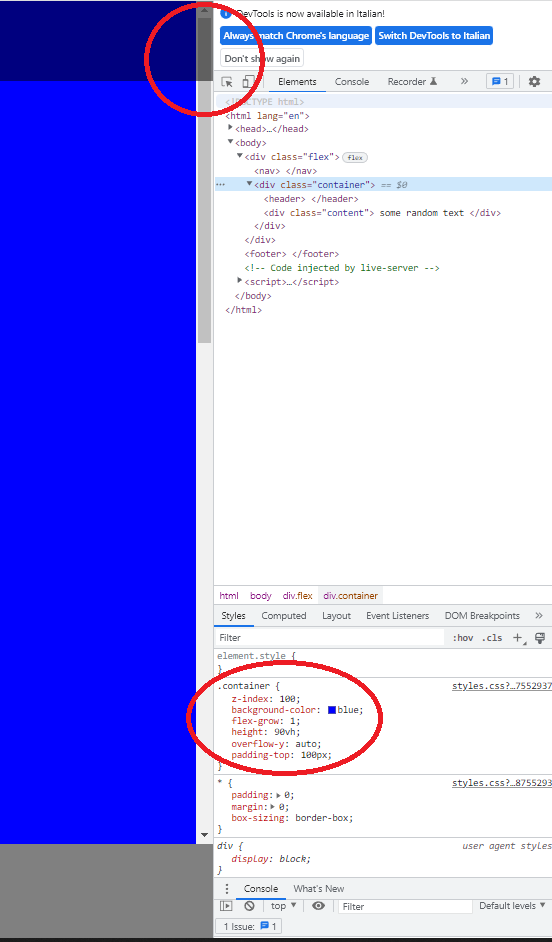Open the Event Listeners tab
552x942 pixels.
[x=398, y=616]
